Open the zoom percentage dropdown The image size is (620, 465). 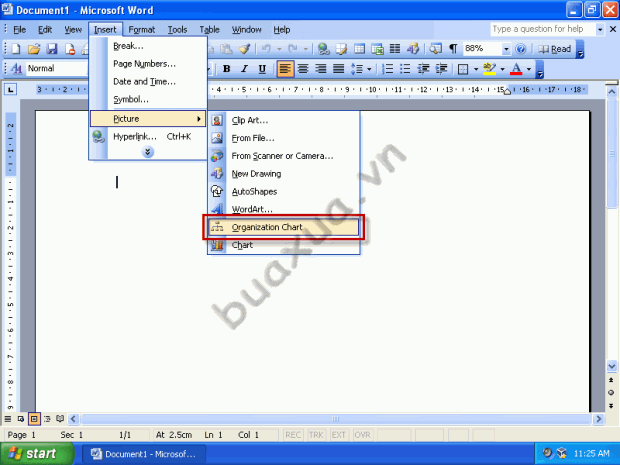[506, 49]
